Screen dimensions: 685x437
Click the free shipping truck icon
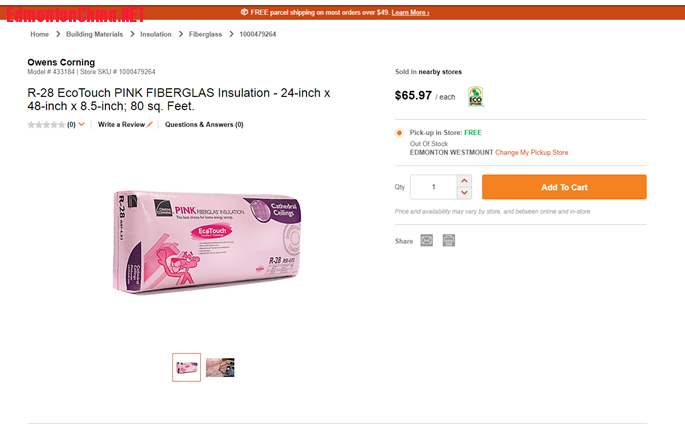coord(245,13)
